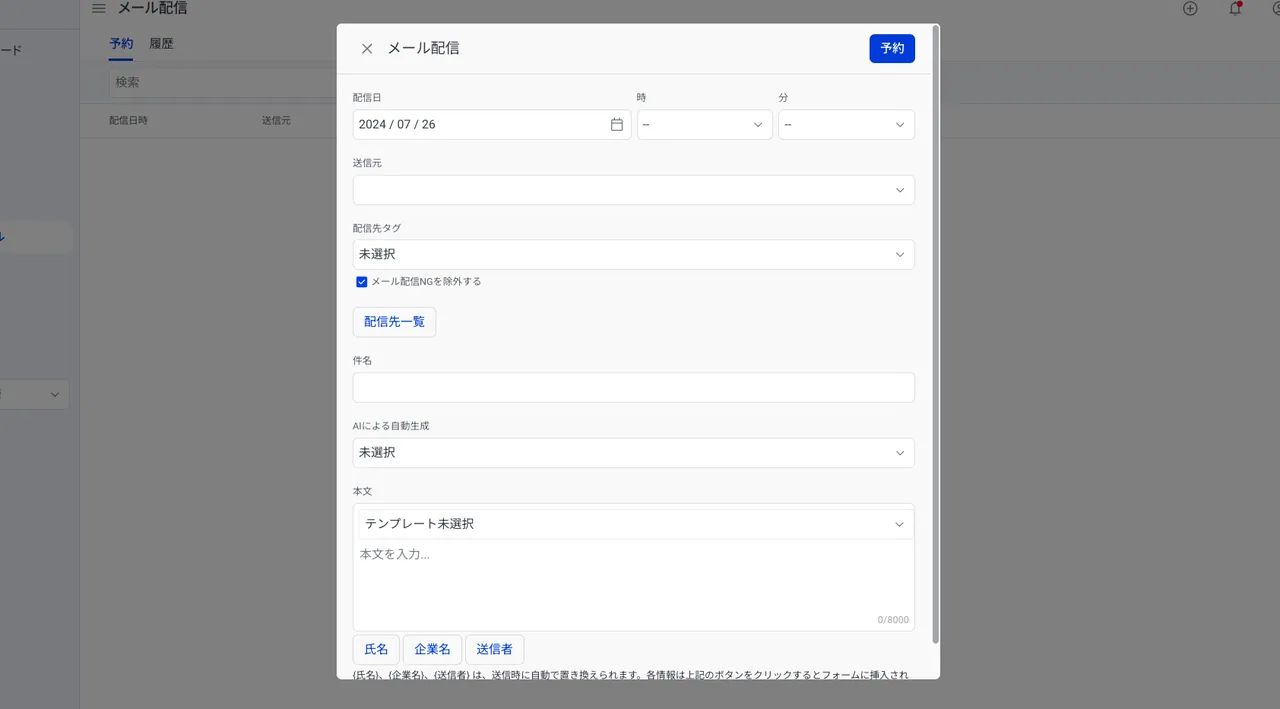The height and width of the screenshot is (709, 1280).
Task: Open the calendar picker icon in 配信日
Action: click(x=617, y=125)
